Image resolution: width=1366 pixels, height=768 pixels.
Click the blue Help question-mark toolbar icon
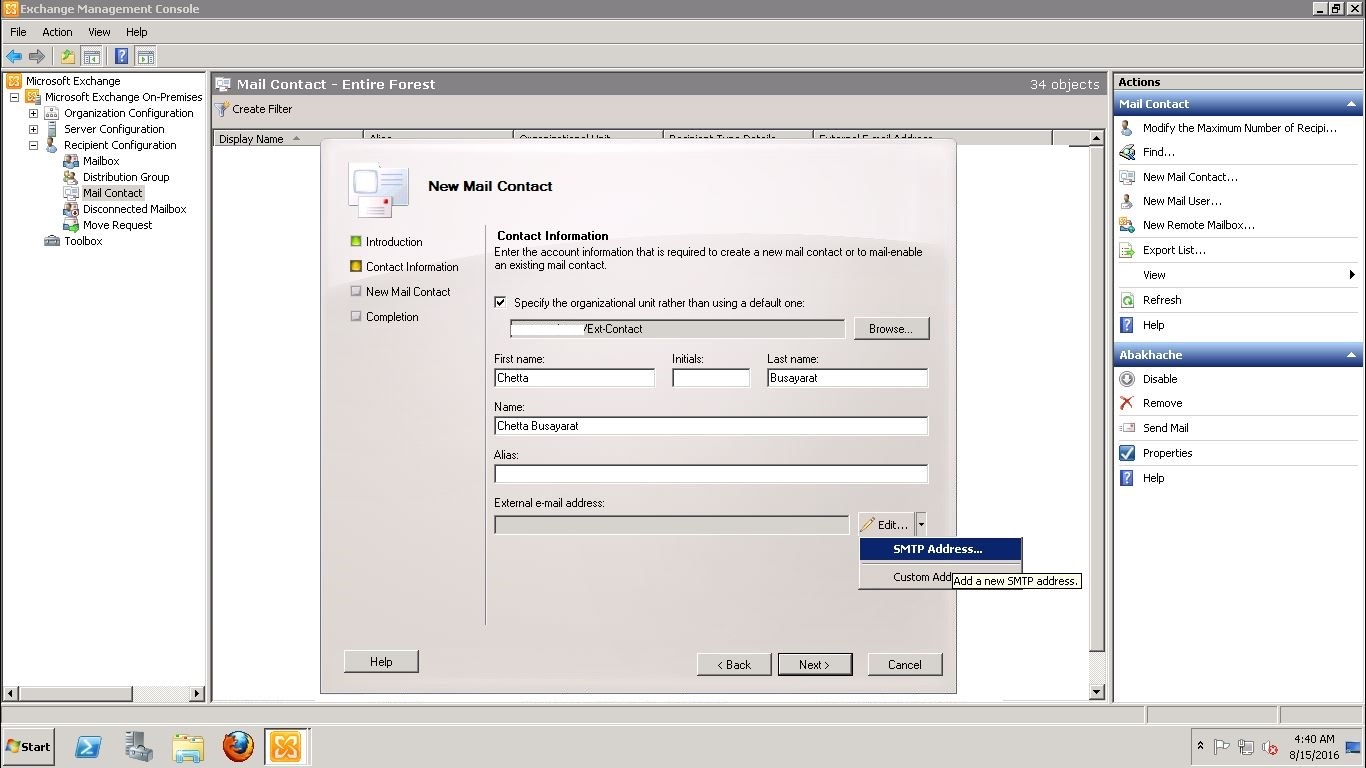121,57
